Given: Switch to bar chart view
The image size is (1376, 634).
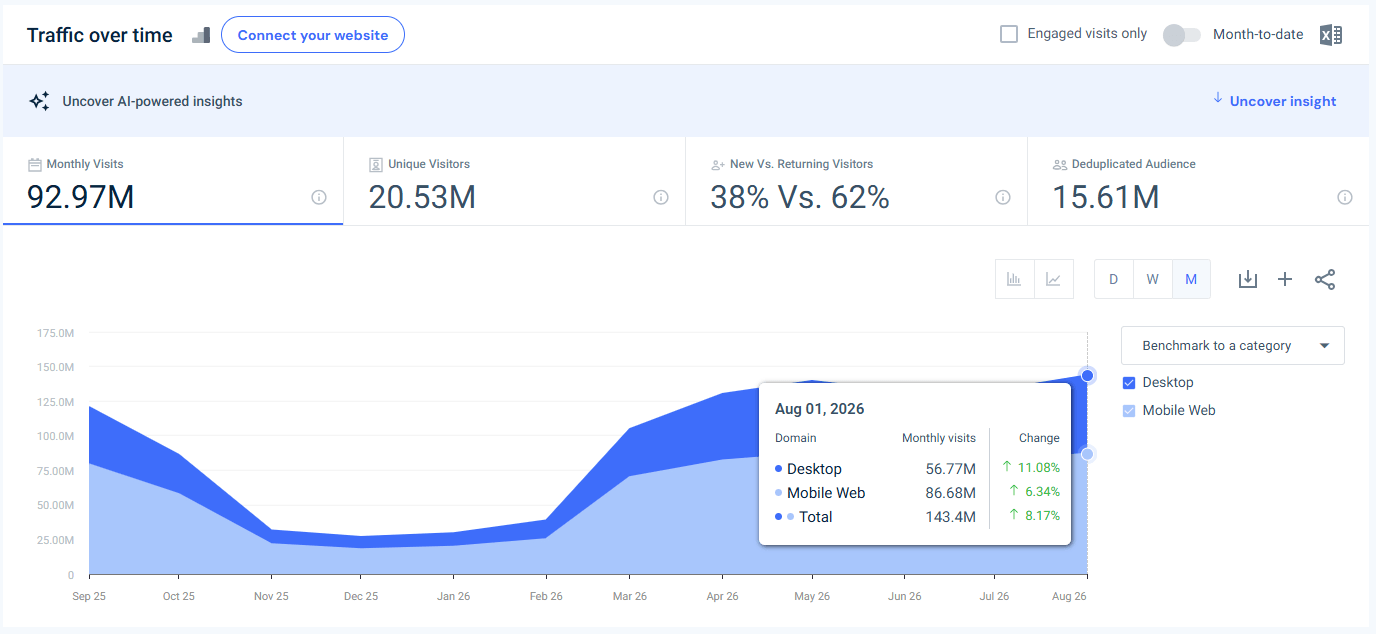Looking at the screenshot, I should click(x=1014, y=279).
